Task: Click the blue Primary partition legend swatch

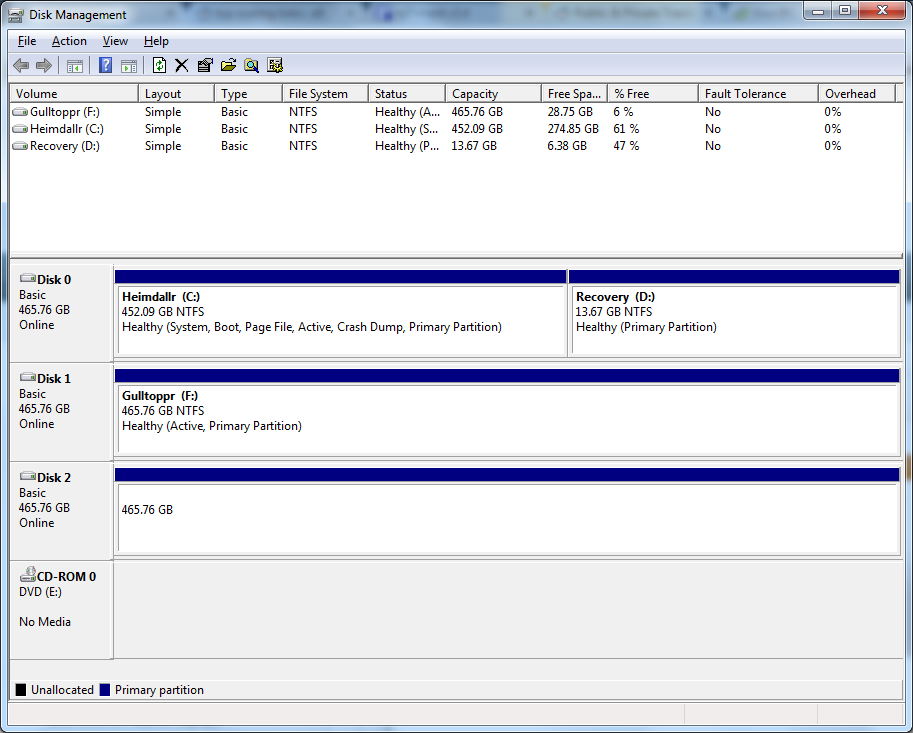Action: pyautogui.click(x=105, y=690)
